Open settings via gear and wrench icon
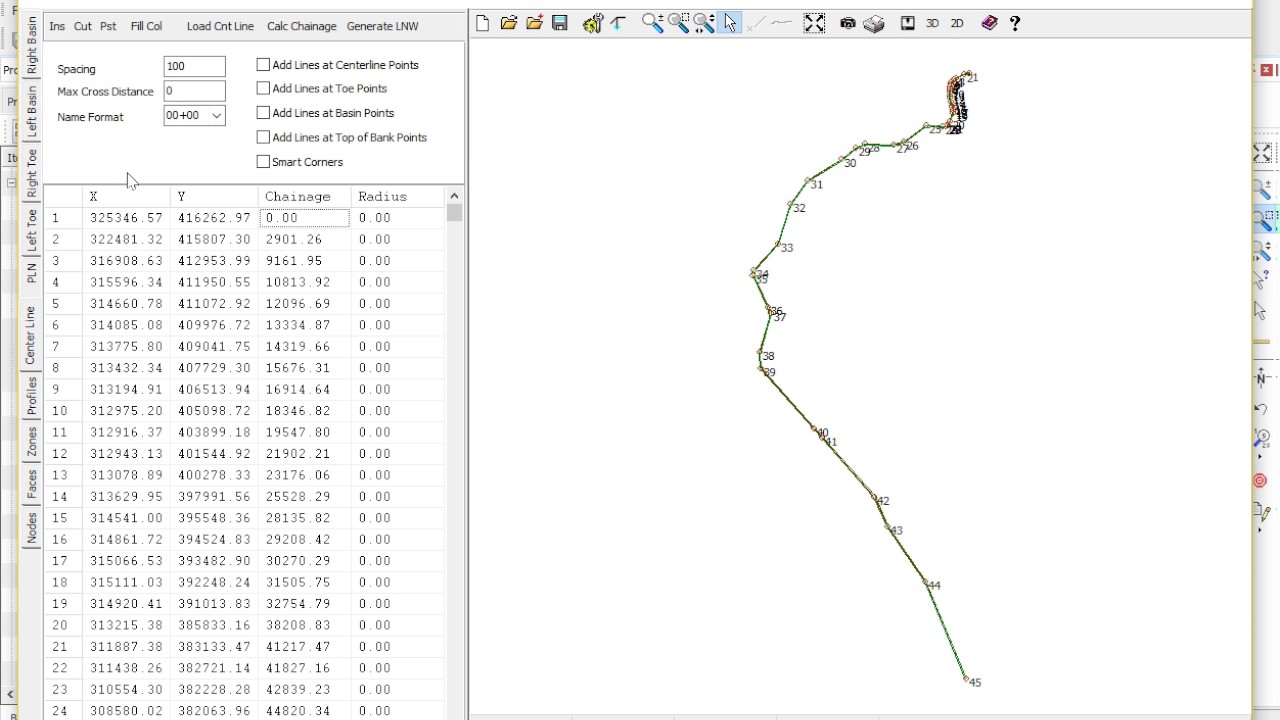This screenshot has height=720, width=1280. point(592,23)
